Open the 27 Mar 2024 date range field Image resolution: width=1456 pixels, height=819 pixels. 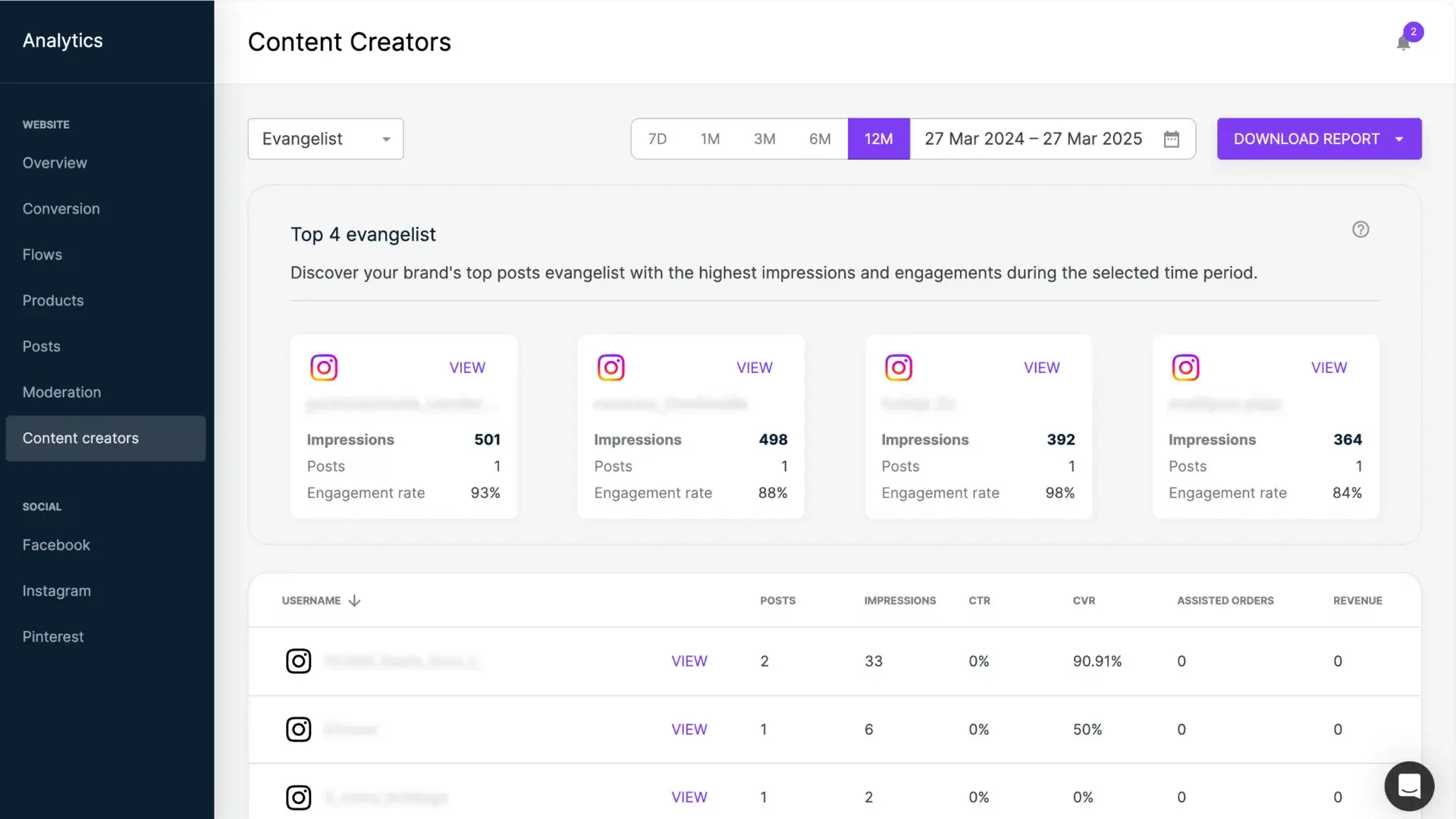[1033, 139]
